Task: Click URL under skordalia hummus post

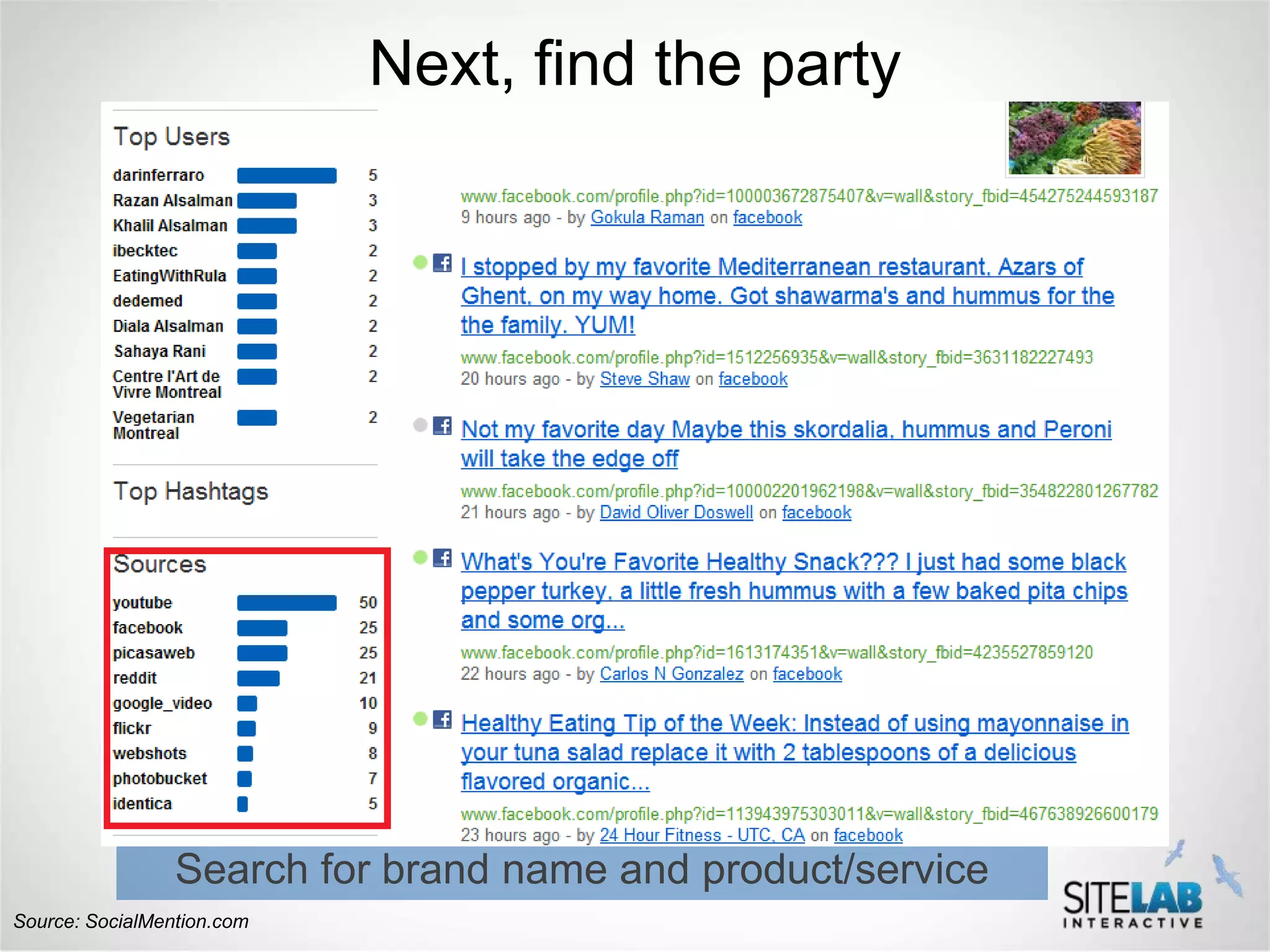Action: tap(809, 491)
